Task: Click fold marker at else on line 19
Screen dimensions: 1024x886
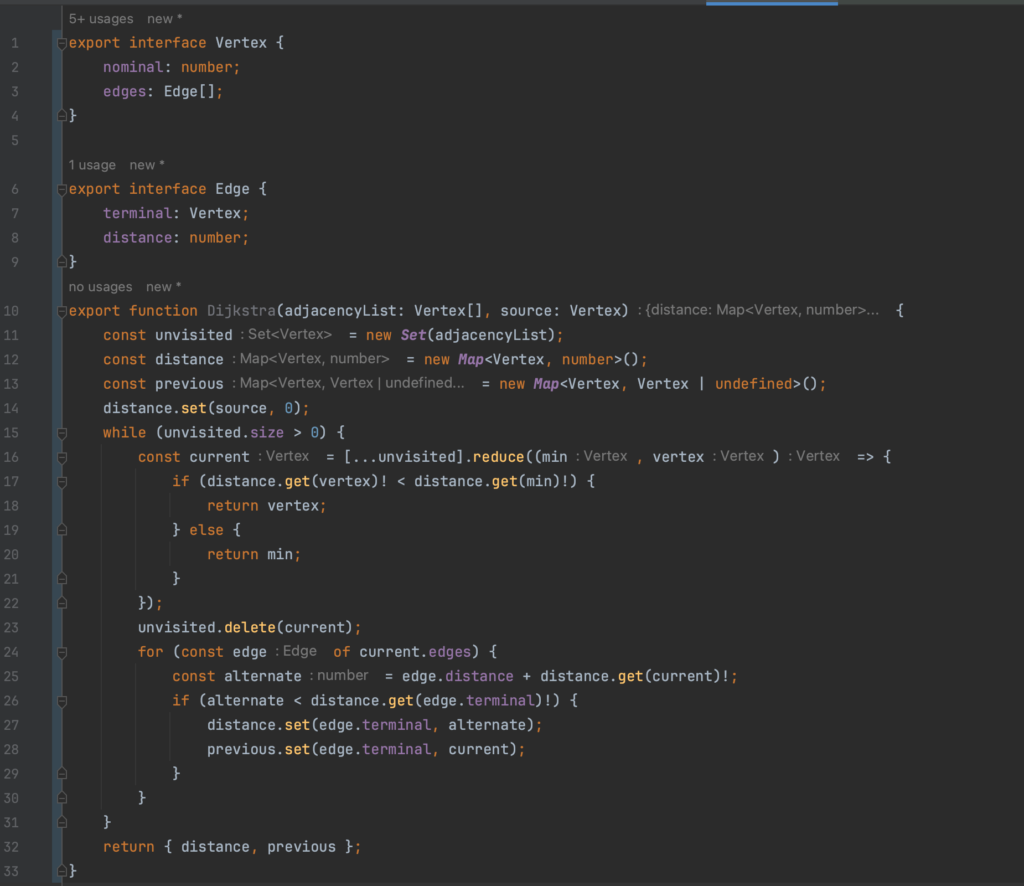Action: tap(62, 530)
